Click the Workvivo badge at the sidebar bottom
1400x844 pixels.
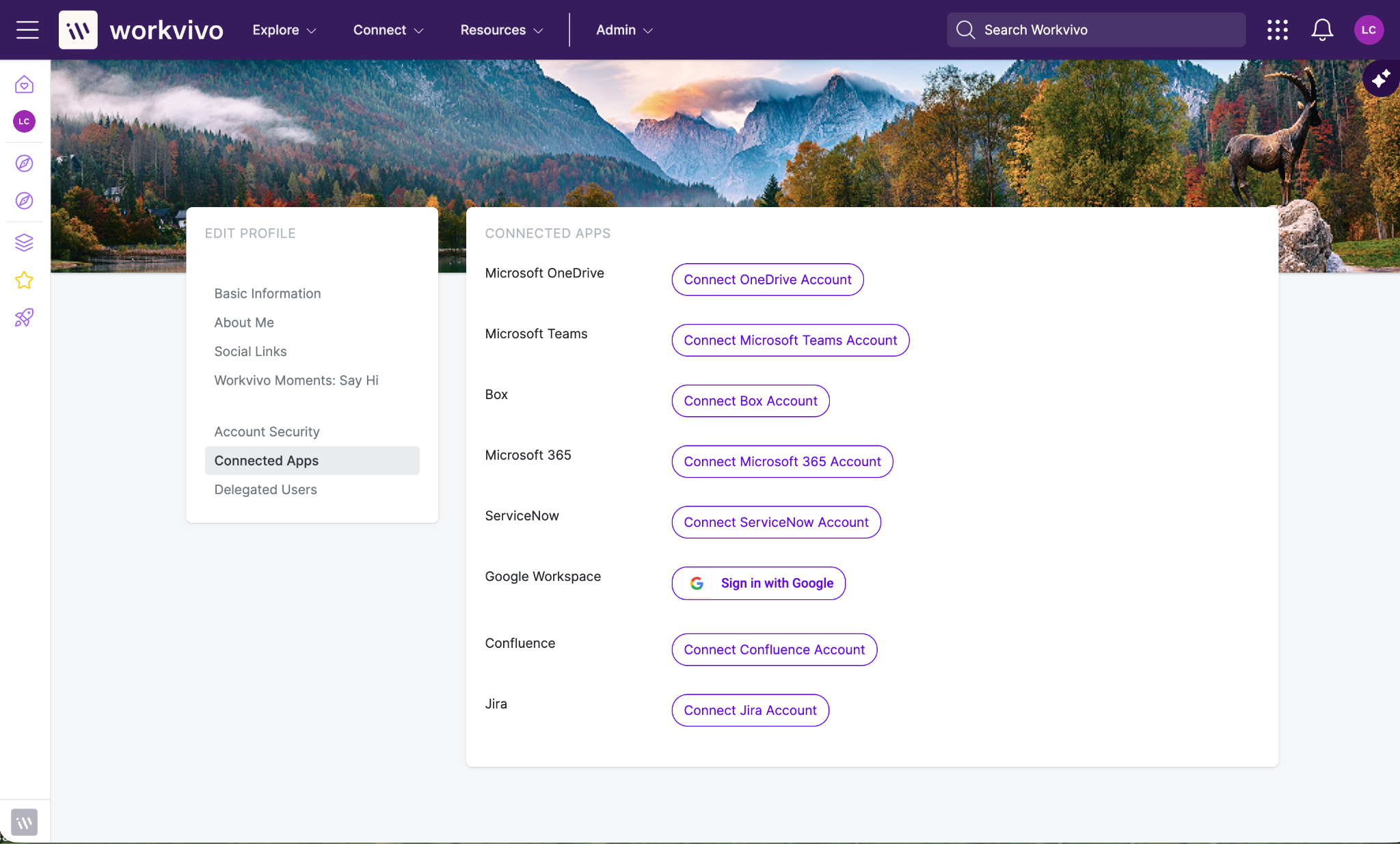(25, 822)
